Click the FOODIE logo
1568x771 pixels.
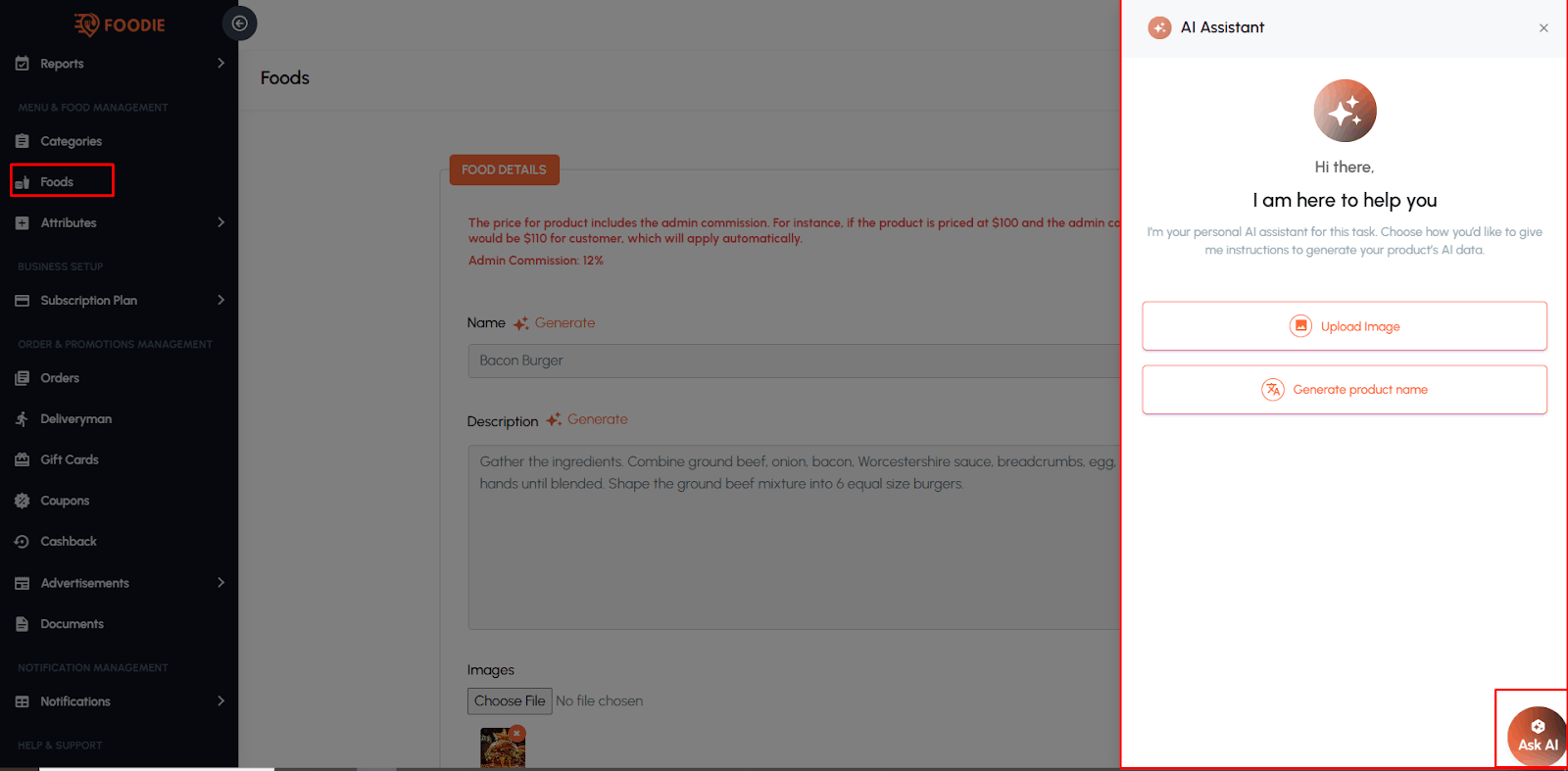tap(120, 24)
